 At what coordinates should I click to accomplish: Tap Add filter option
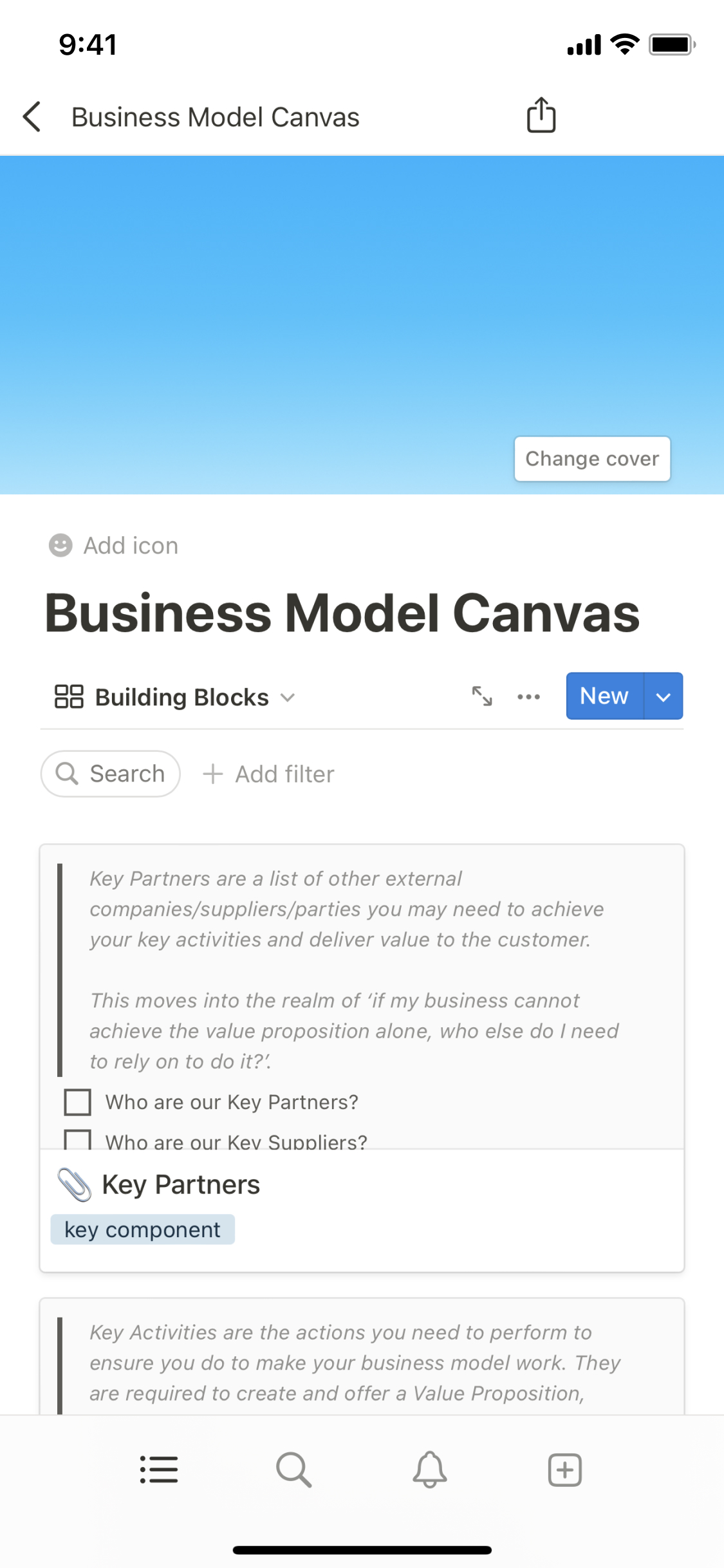(x=269, y=774)
